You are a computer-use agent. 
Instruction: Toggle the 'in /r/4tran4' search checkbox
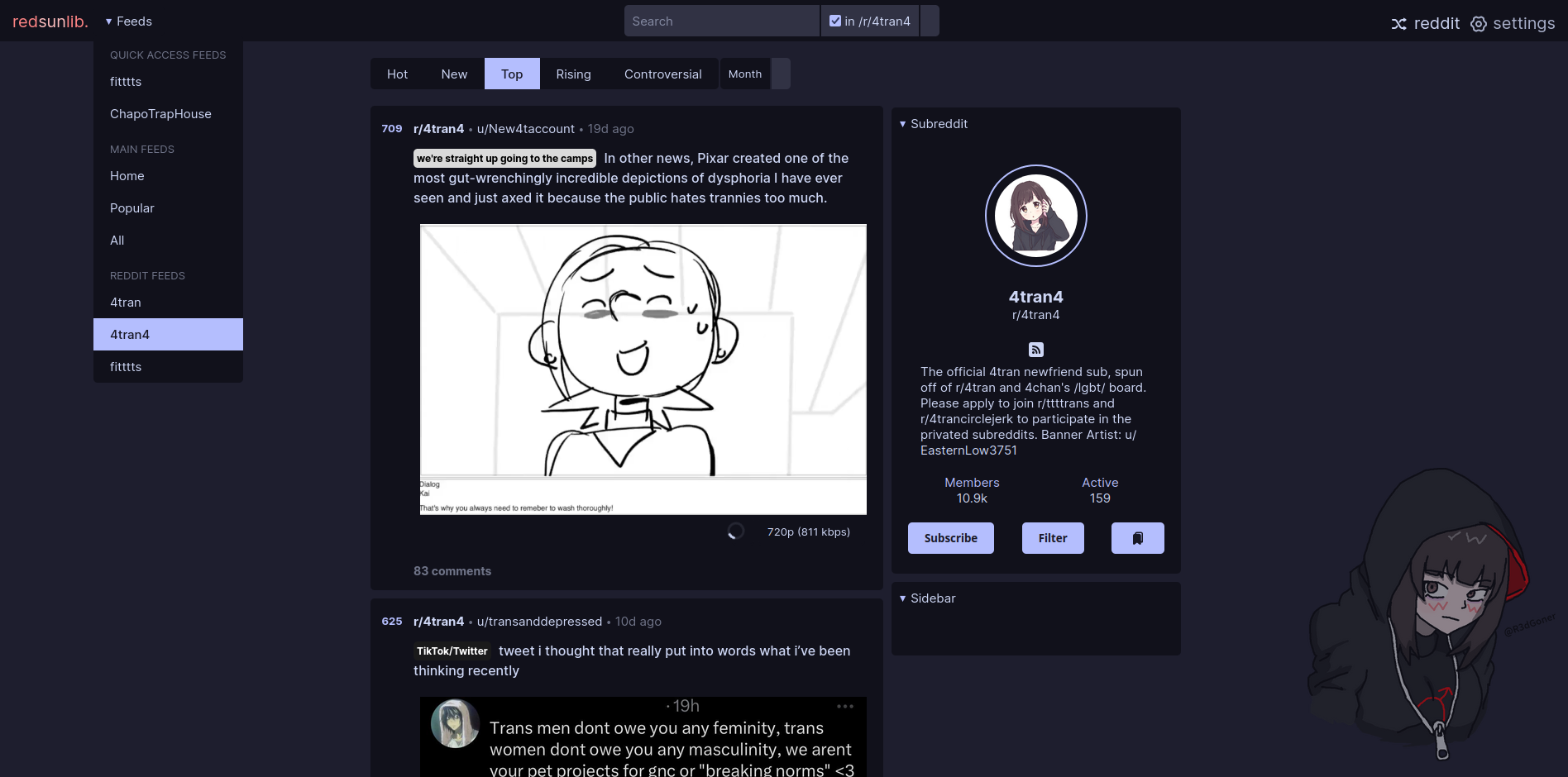click(835, 21)
